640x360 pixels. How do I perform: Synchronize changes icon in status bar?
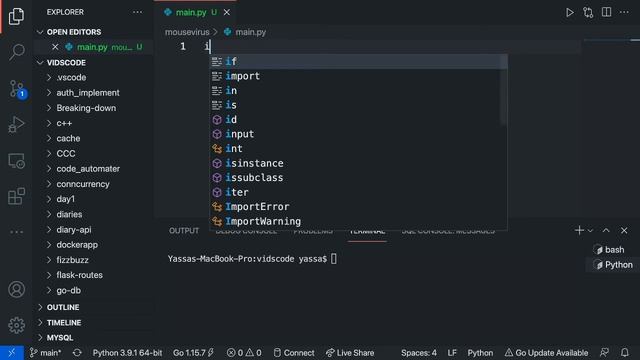(x=77, y=353)
